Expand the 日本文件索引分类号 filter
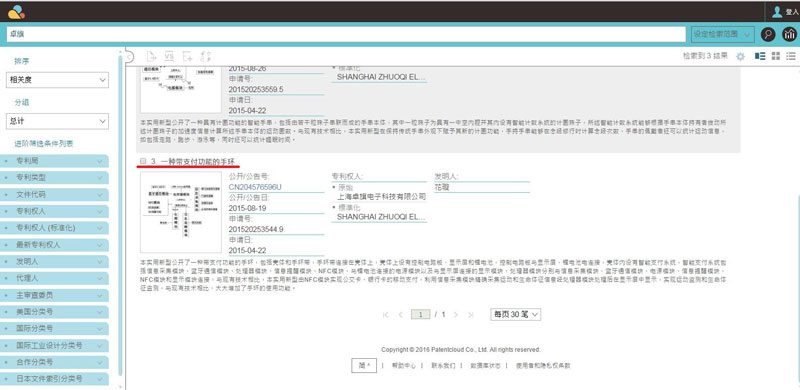Image resolution: width=800 pixels, height=390 pixels. pos(55,379)
